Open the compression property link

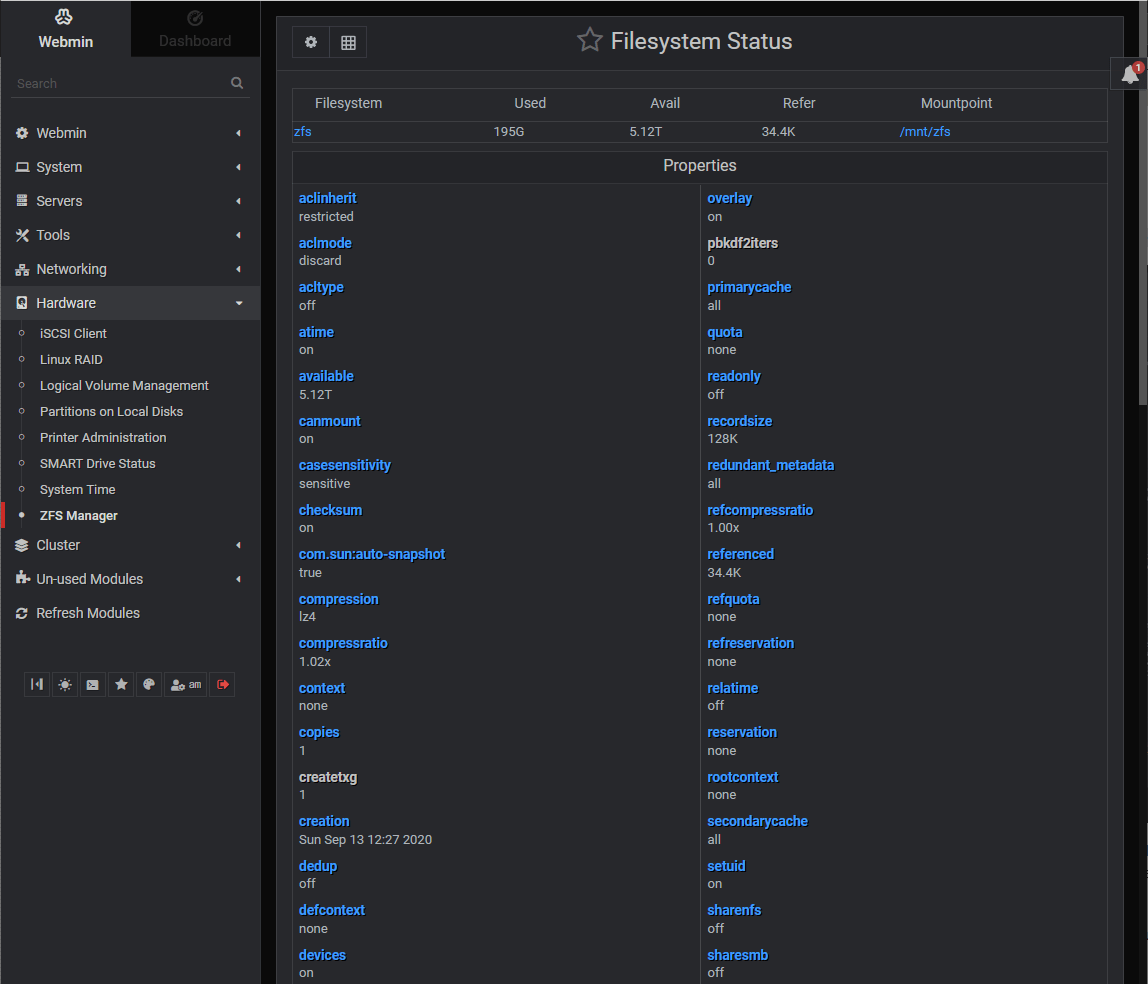click(x=338, y=598)
